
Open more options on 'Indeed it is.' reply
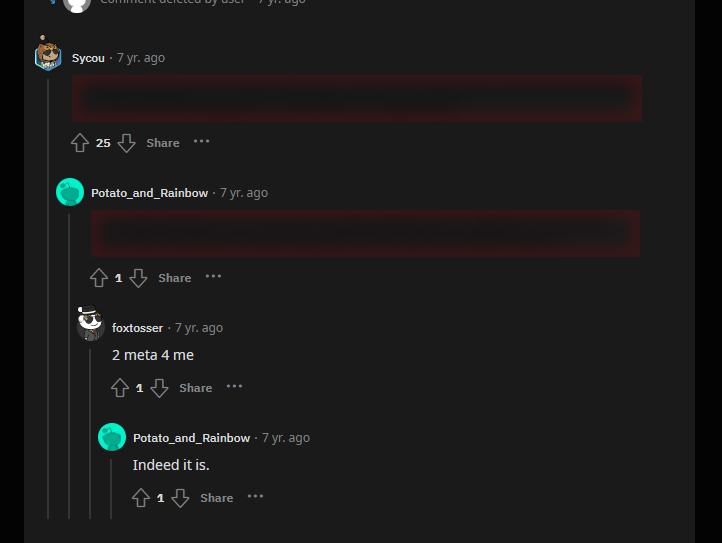pos(256,497)
